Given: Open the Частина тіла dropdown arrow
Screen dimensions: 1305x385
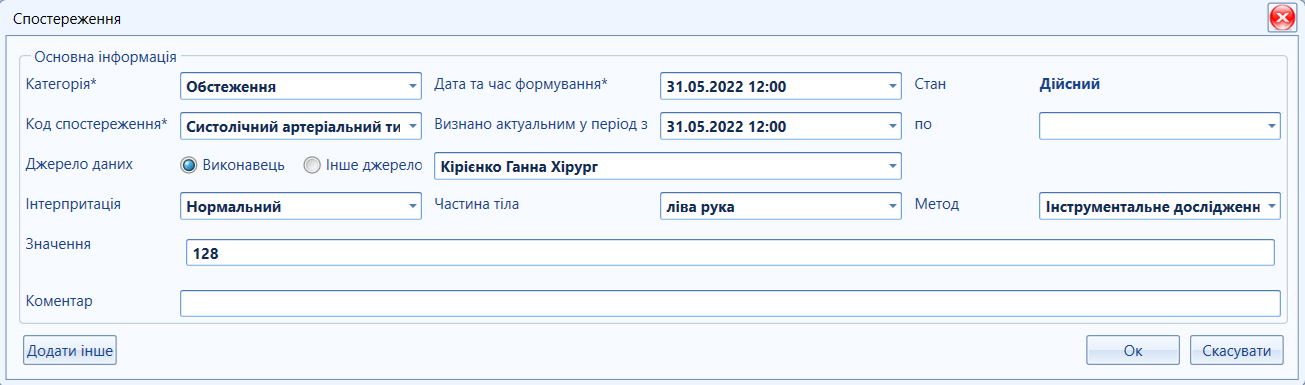Looking at the screenshot, I should (x=893, y=206).
